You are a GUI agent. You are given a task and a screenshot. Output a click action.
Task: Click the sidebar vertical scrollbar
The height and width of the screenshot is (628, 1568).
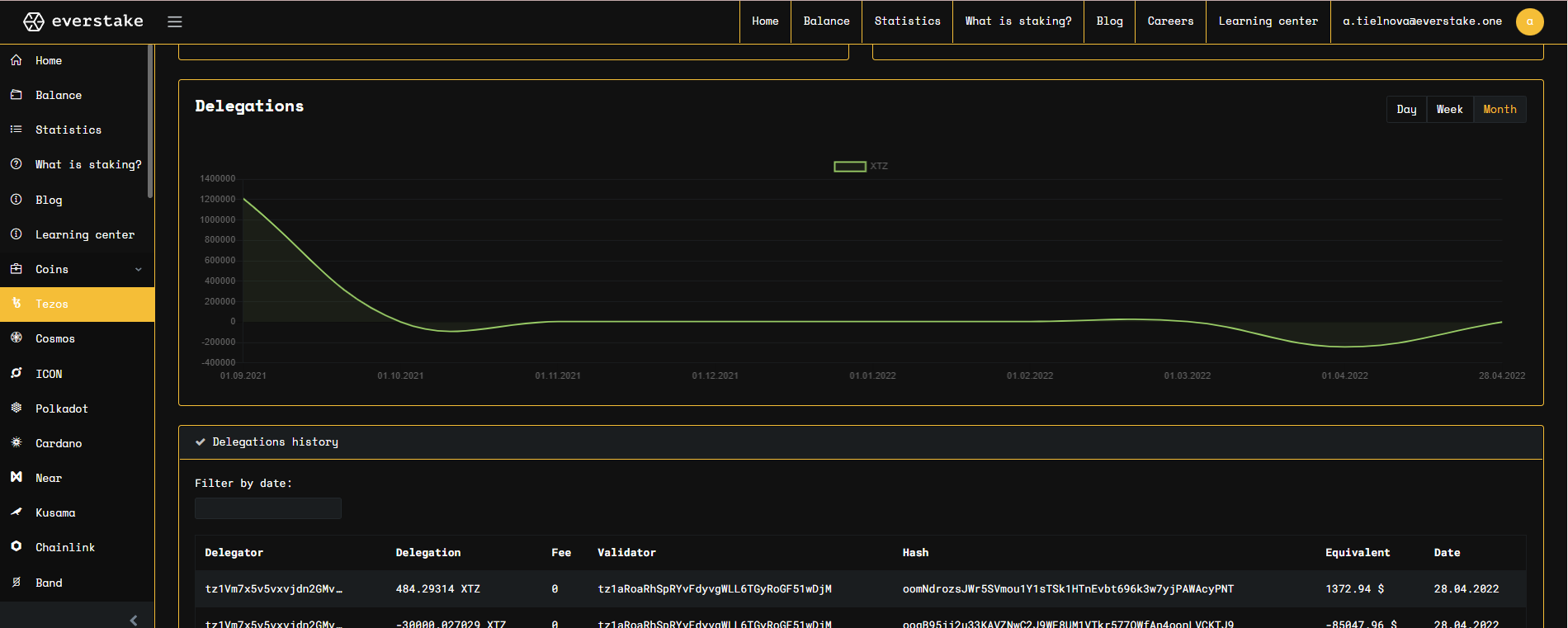point(150,122)
